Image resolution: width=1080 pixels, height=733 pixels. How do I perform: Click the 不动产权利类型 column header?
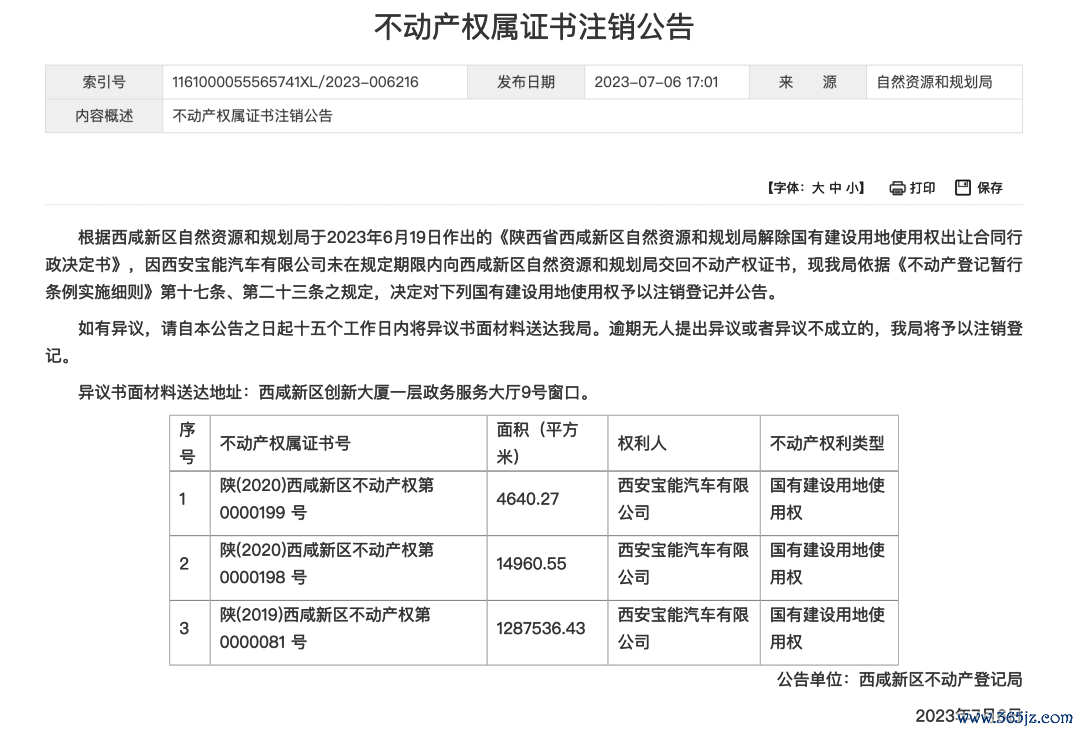pyautogui.click(x=827, y=443)
